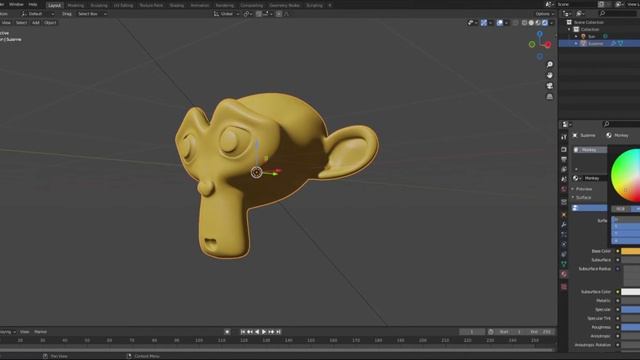Select solid viewport shading
Image resolution: width=640 pixels, height=360 pixels.
pos(531,23)
